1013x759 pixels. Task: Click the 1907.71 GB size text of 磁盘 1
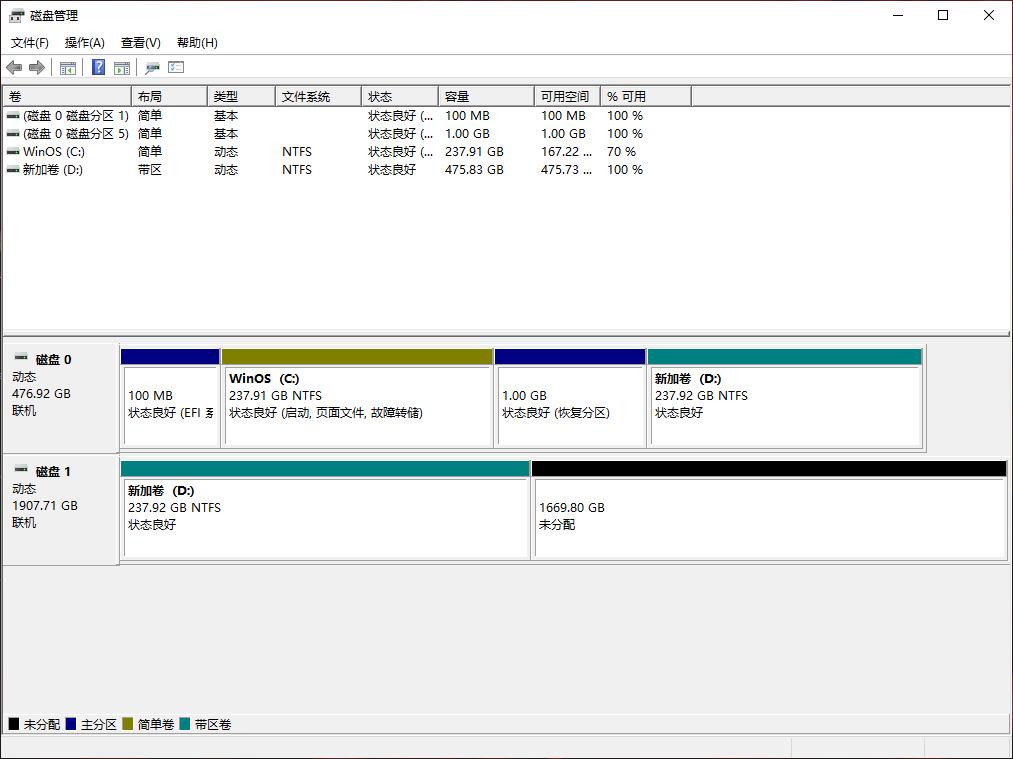pyautogui.click(x=45, y=506)
